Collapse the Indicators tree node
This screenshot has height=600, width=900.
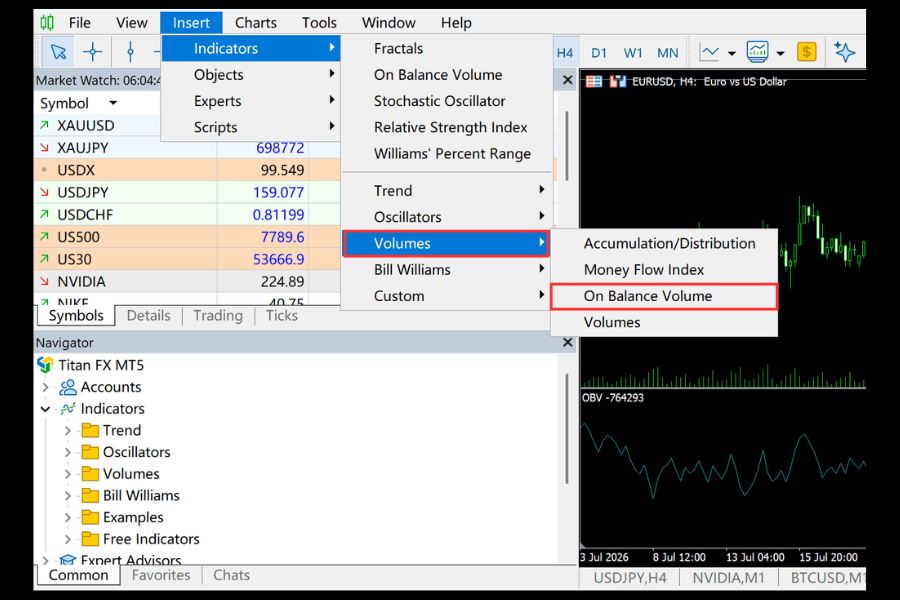[x=45, y=409]
